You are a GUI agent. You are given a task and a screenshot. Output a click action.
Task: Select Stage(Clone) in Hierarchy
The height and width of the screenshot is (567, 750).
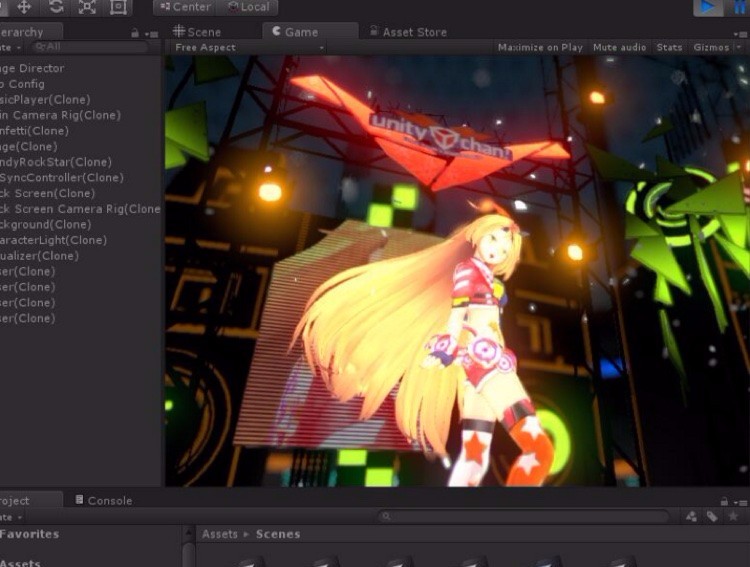point(80,146)
